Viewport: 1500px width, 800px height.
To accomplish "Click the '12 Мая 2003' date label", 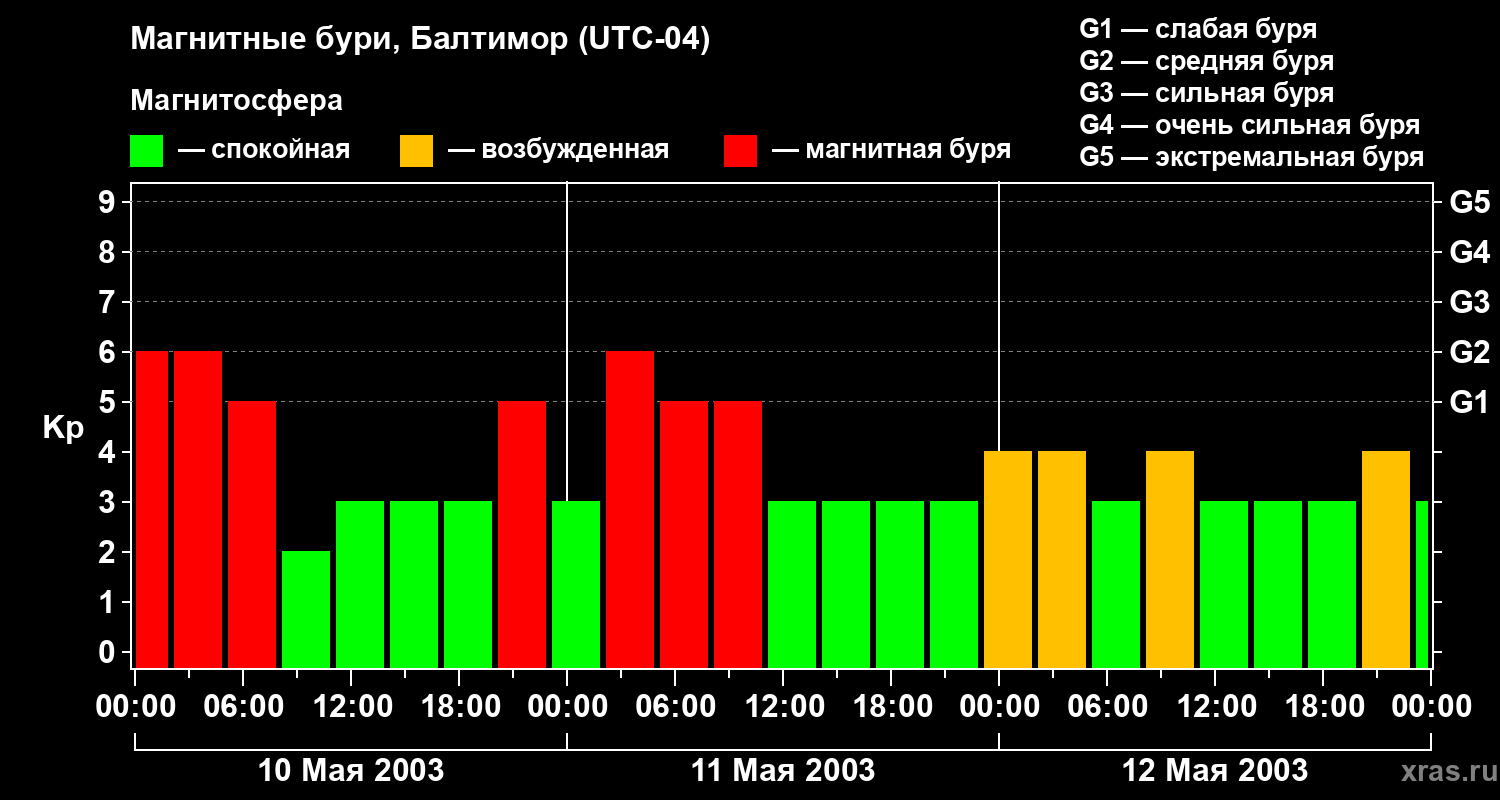I will click(1215, 770).
